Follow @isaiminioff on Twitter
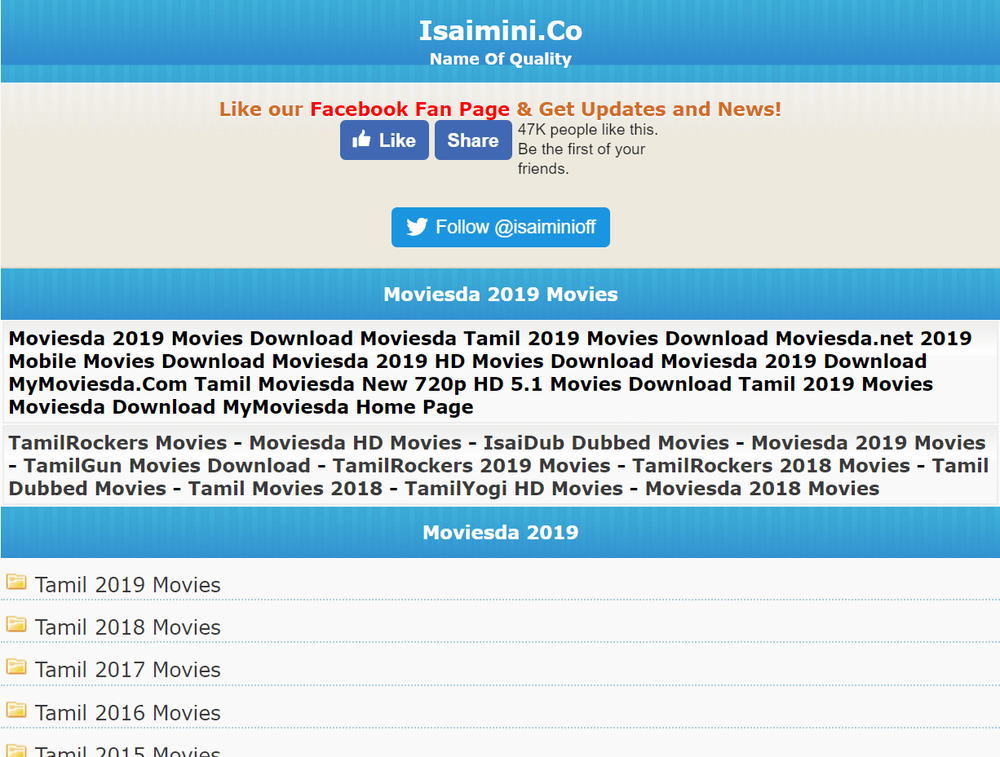1000x757 pixels. pos(501,227)
